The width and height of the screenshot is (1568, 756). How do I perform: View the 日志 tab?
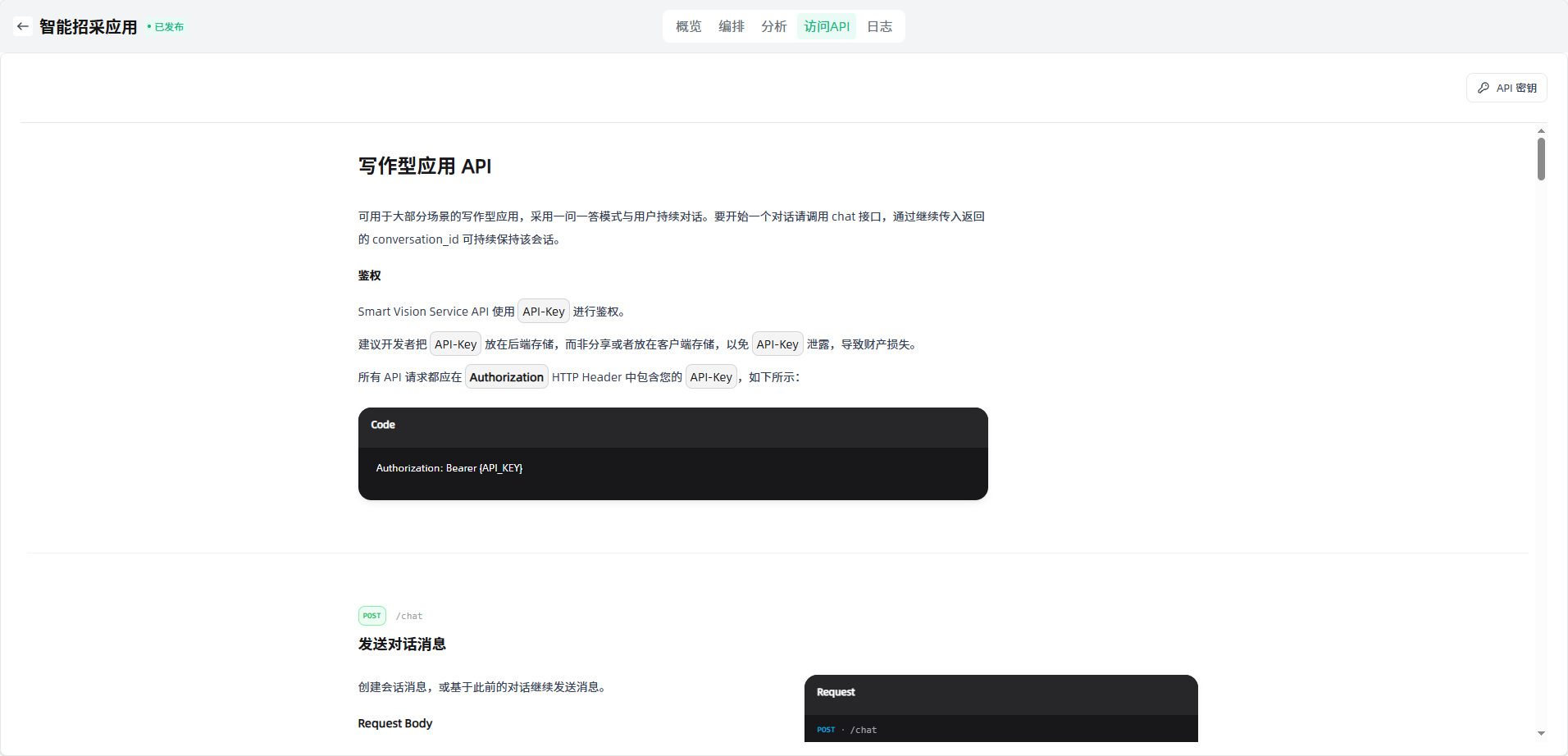coord(879,26)
